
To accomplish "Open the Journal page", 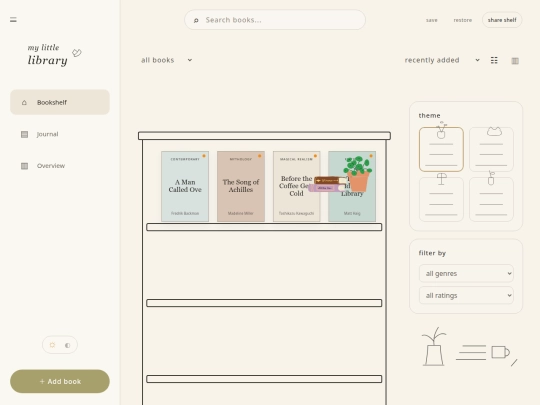I will 60,134.
